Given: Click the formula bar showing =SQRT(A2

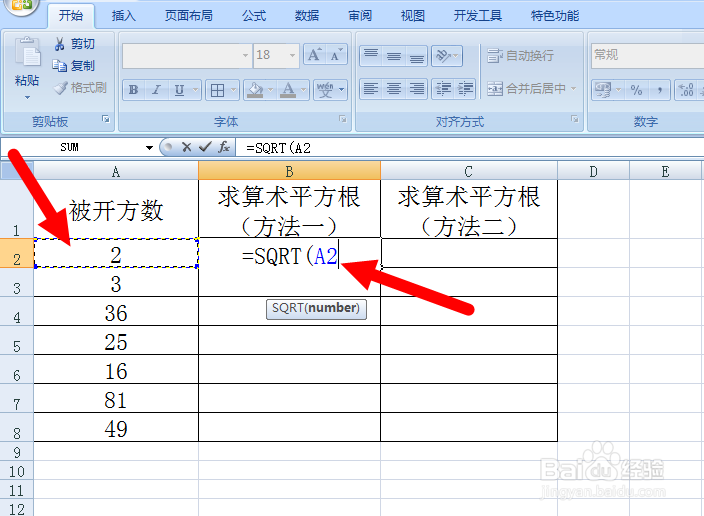Looking at the screenshot, I should (469, 147).
